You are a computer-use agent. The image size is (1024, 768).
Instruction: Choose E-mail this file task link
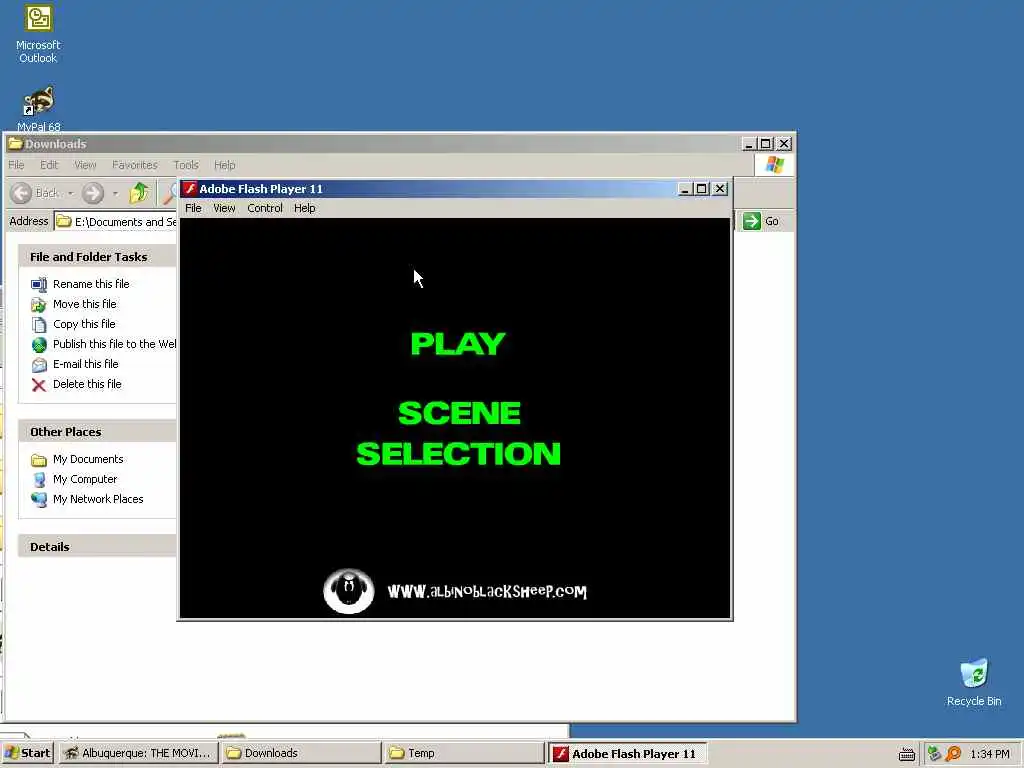pos(86,364)
